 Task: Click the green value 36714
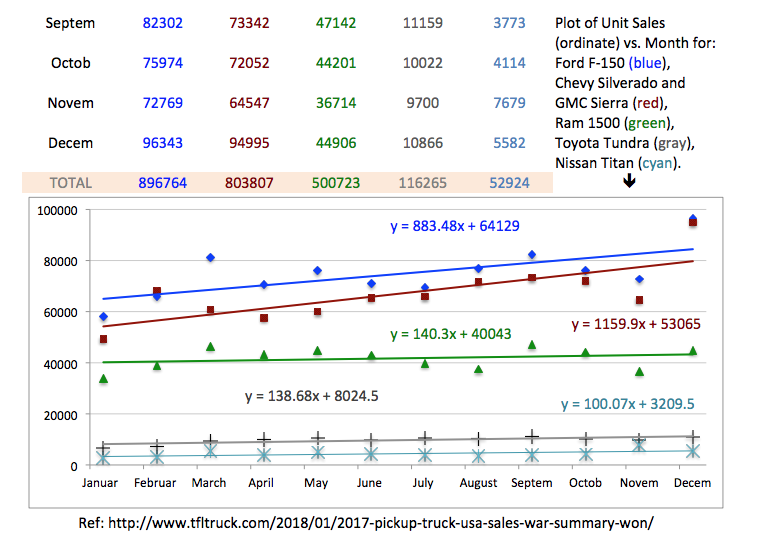[335, 103]
